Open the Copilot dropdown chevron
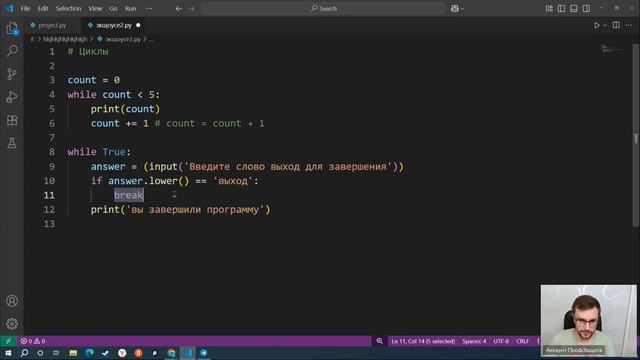This screenshot has width=640, height=360. (462, 9)
